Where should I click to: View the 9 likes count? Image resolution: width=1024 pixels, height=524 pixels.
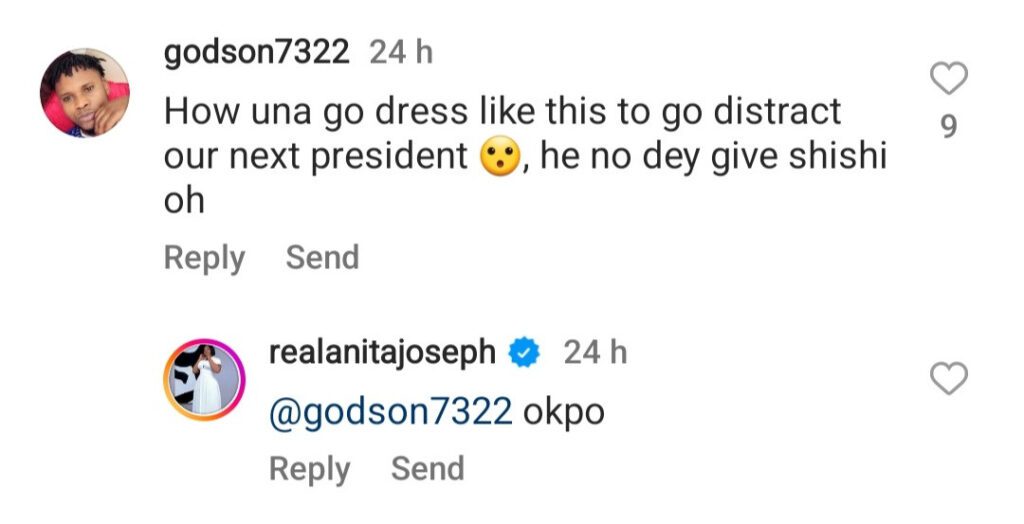949,127
